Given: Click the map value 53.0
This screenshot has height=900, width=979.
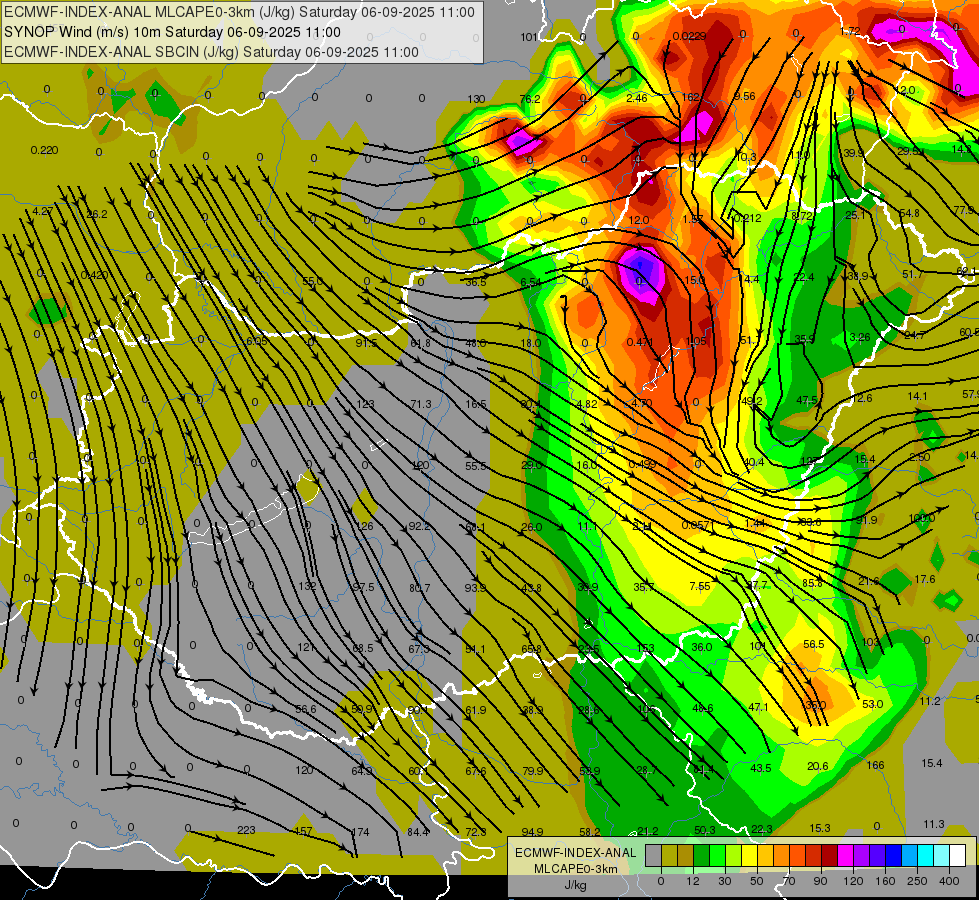Looking at the screenshot, I should [872, 704].
